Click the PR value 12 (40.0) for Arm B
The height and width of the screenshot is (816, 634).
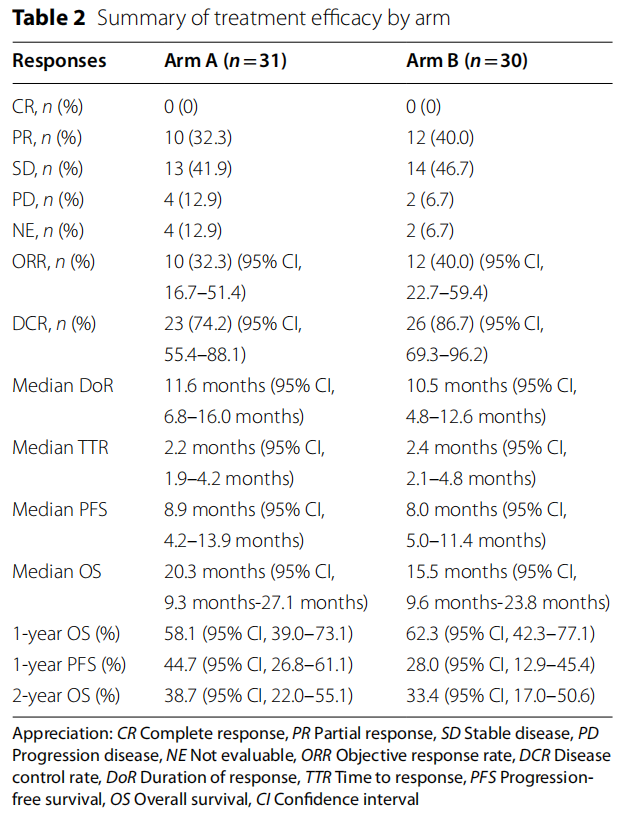(x=442, y=136)
